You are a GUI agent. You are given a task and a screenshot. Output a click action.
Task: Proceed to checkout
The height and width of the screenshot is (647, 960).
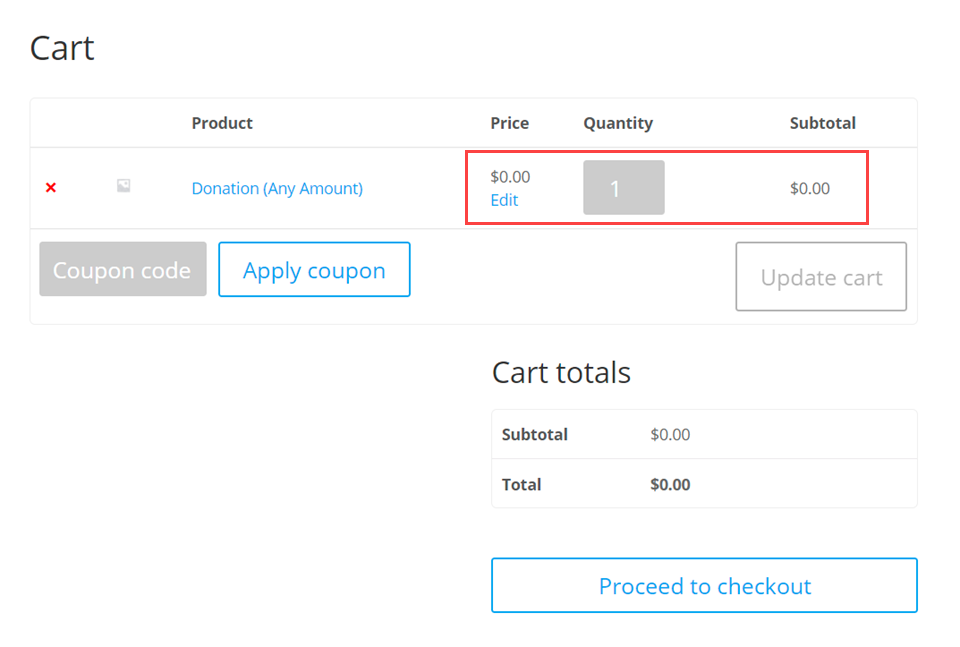[704, 586]
